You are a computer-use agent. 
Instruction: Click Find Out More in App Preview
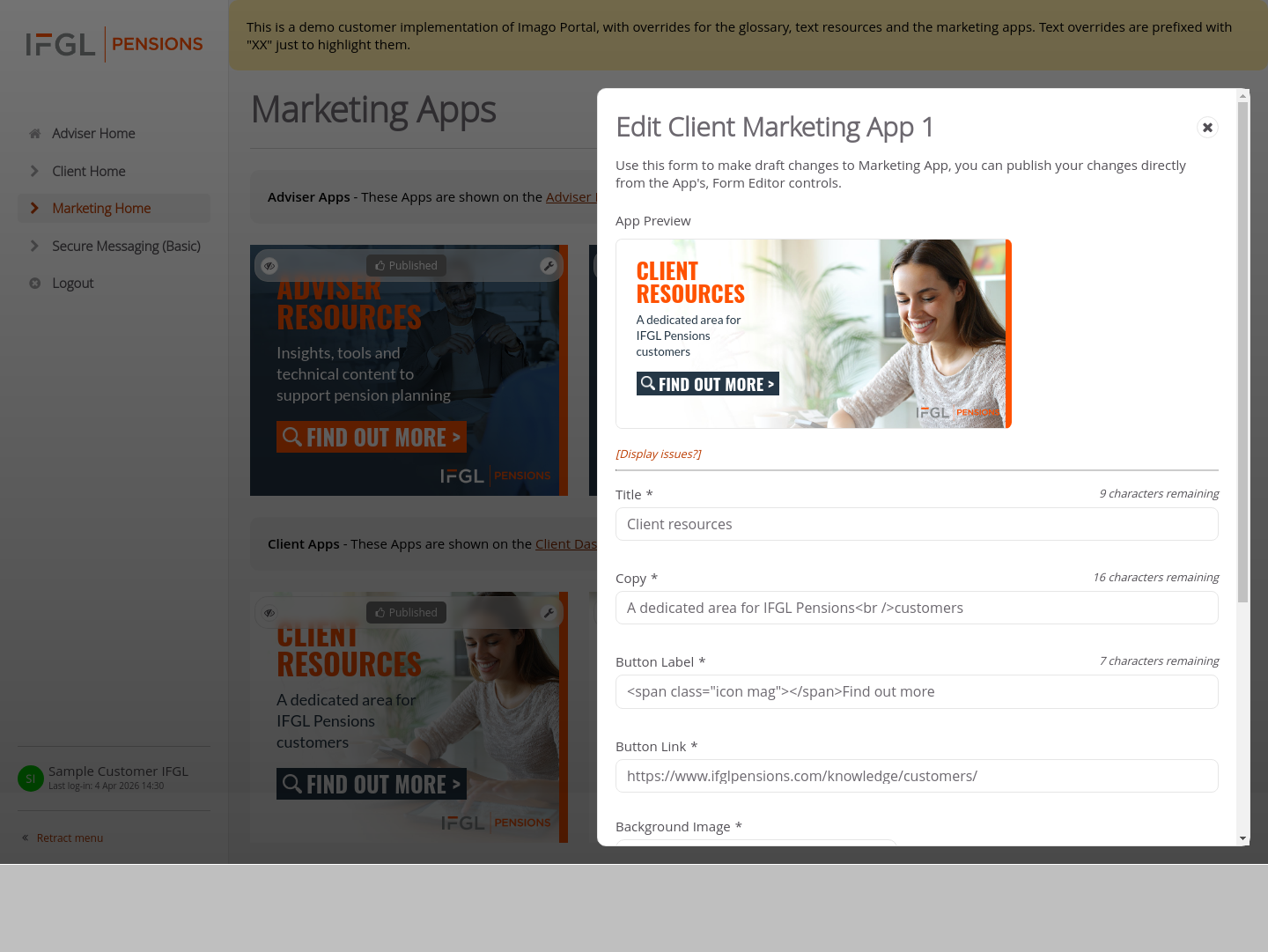coord(708,384)
